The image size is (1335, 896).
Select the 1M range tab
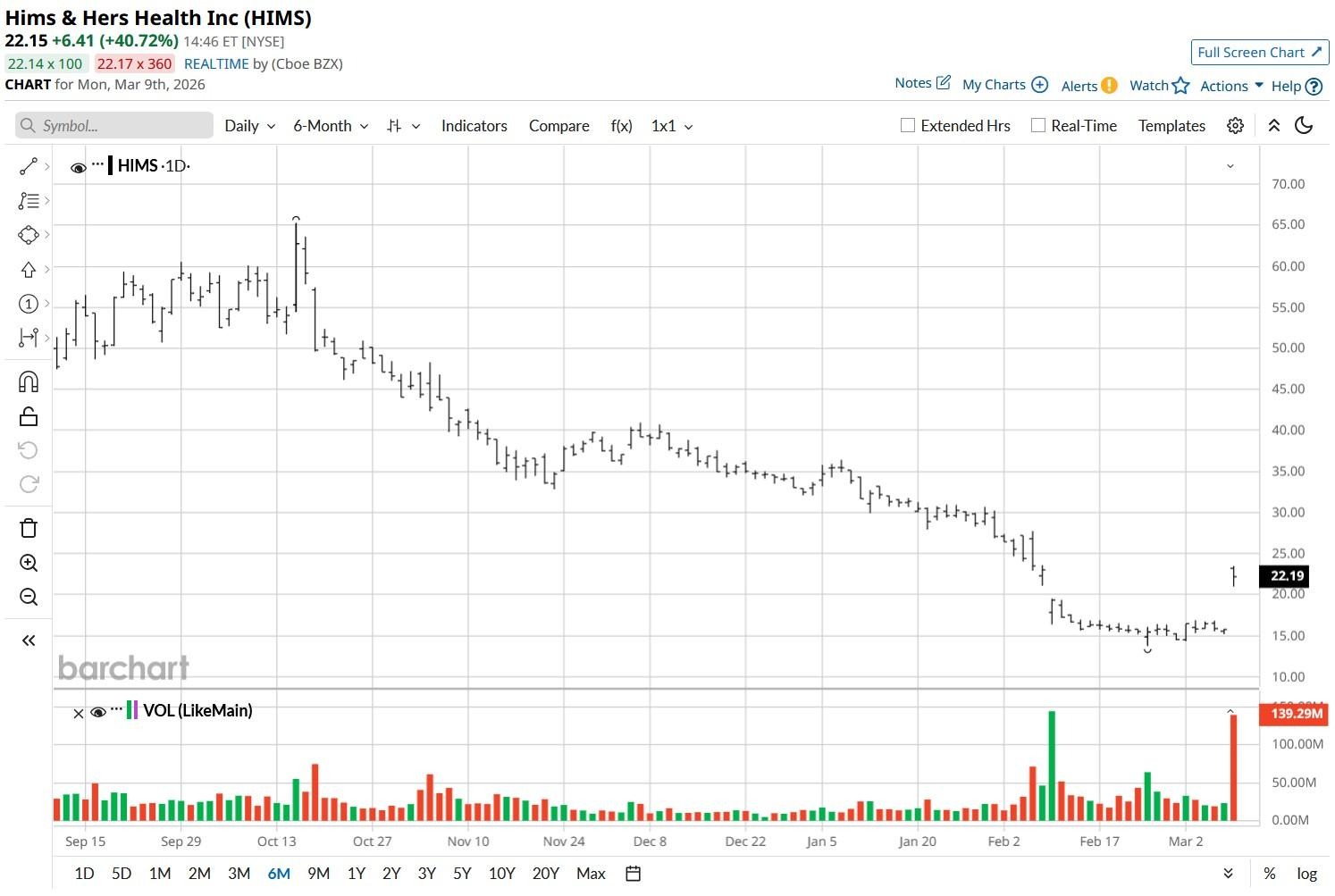[160, 874]
